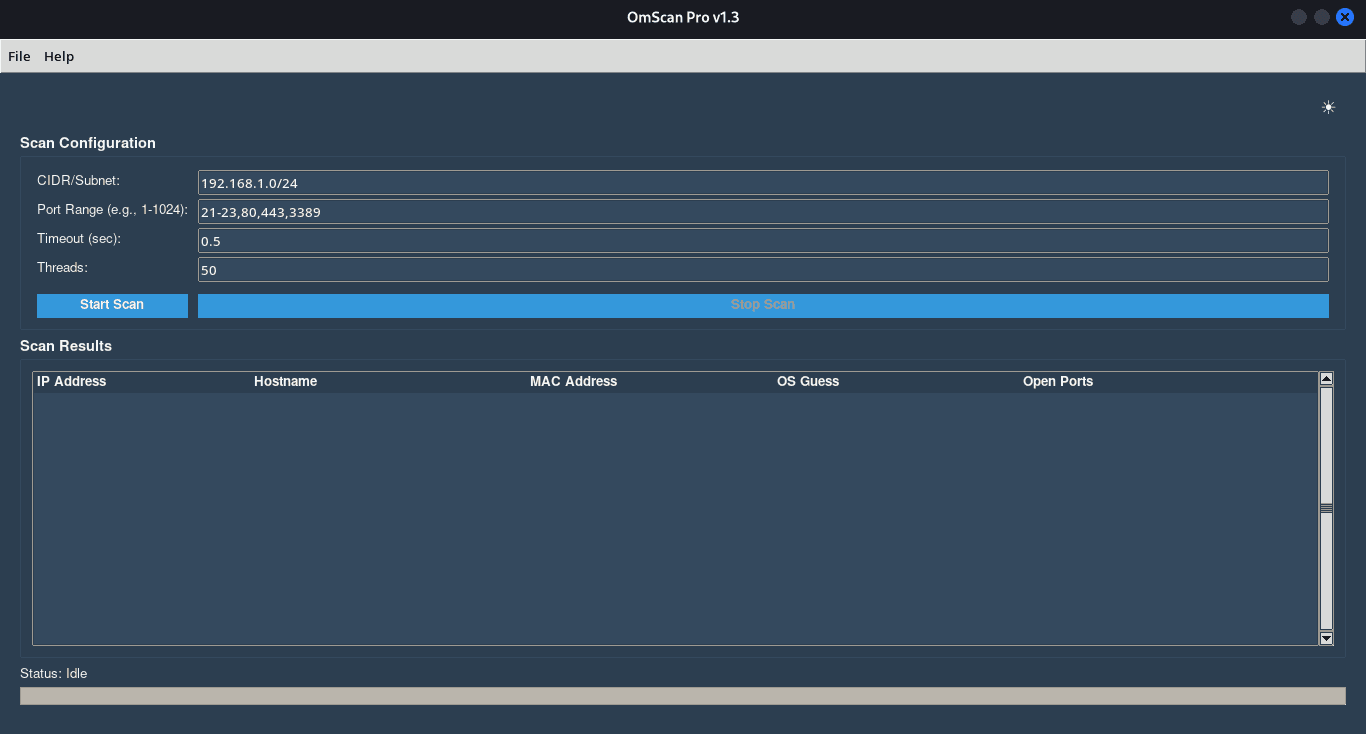Select the Port Range input field
1366x734 pixels.
tap(763, 212)
